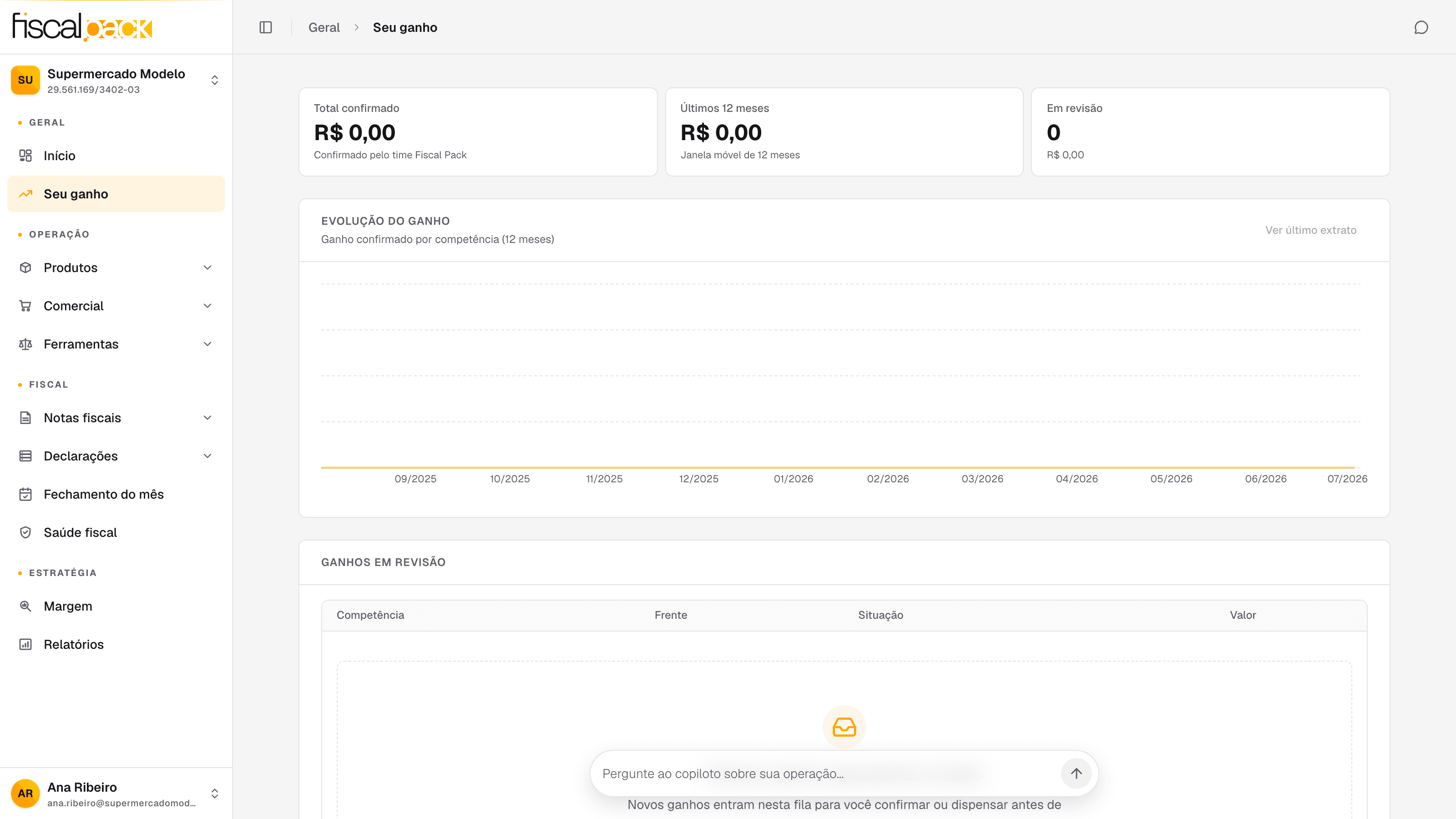Open the Supermercado Modelo company switcher

point(116,80)
